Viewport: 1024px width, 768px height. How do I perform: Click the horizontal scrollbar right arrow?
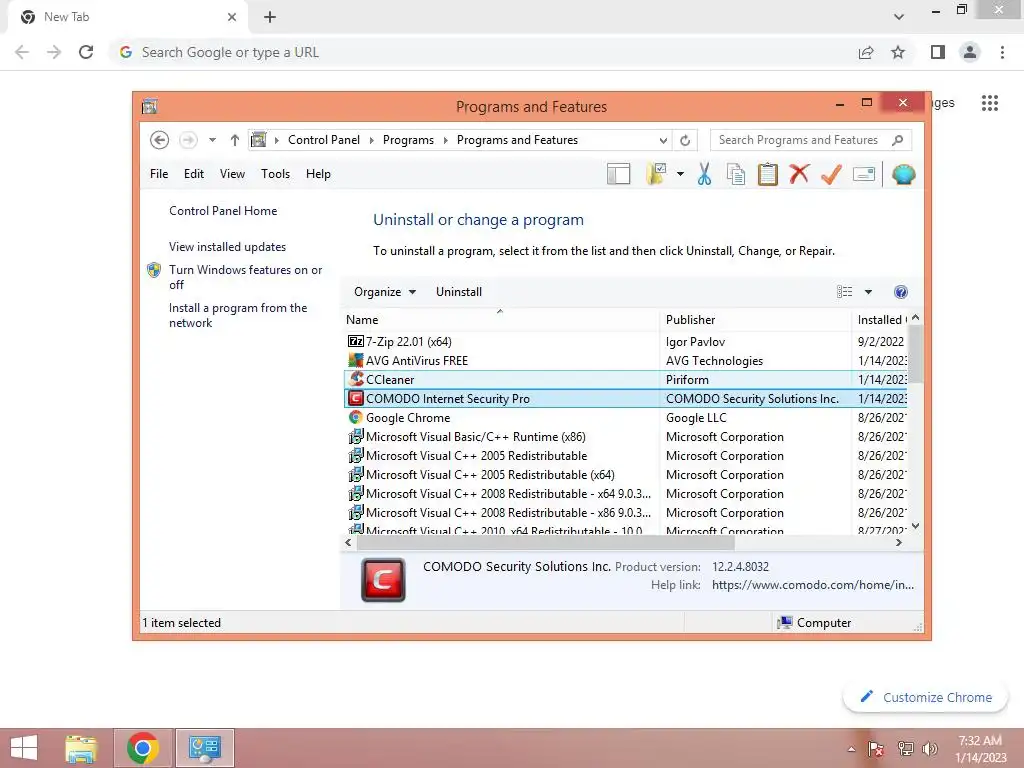click(899, 542)
